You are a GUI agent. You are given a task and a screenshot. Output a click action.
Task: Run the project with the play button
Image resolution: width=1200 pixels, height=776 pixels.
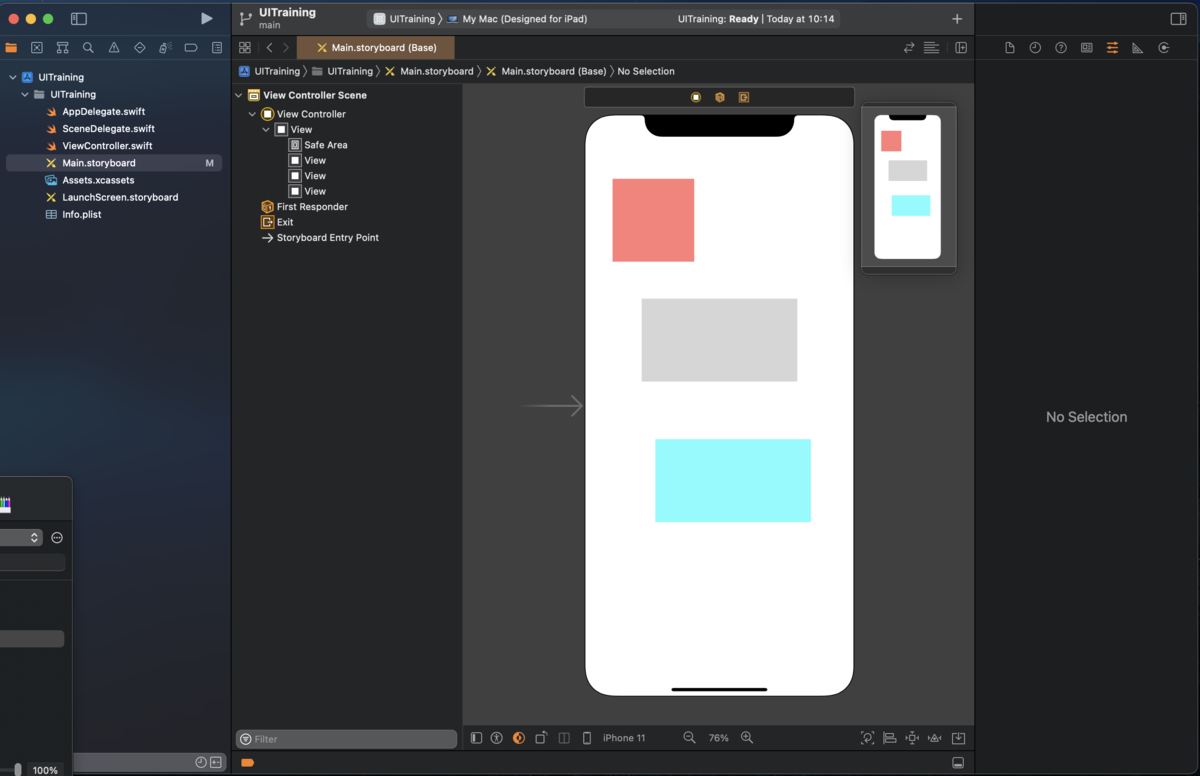pos(206,19)
